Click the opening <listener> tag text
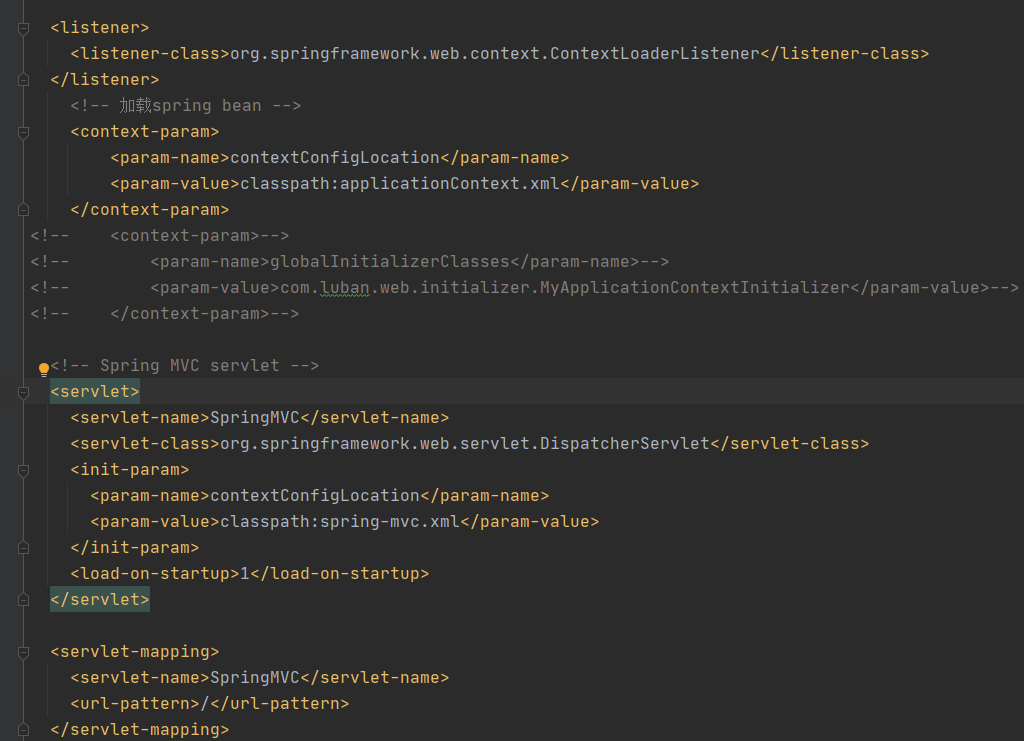This screenshot has height=741, width=1024. coord(100,27)
